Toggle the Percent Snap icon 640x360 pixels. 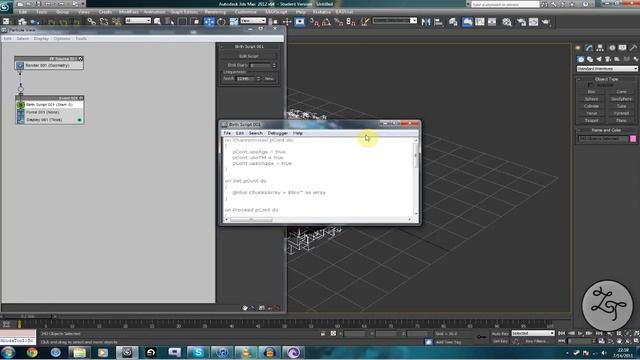(338, 22)
